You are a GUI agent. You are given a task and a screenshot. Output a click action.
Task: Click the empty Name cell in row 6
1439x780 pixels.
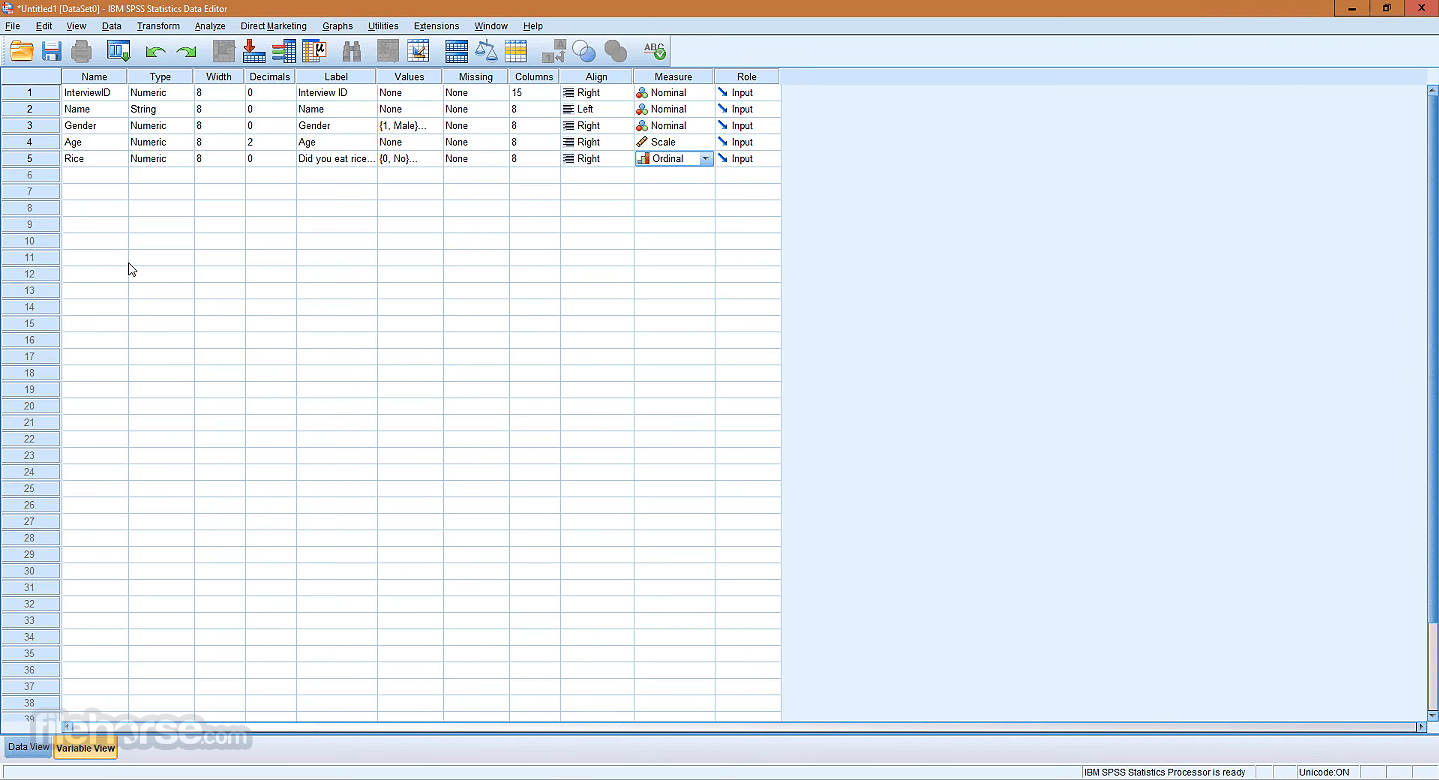pos(94,175)
